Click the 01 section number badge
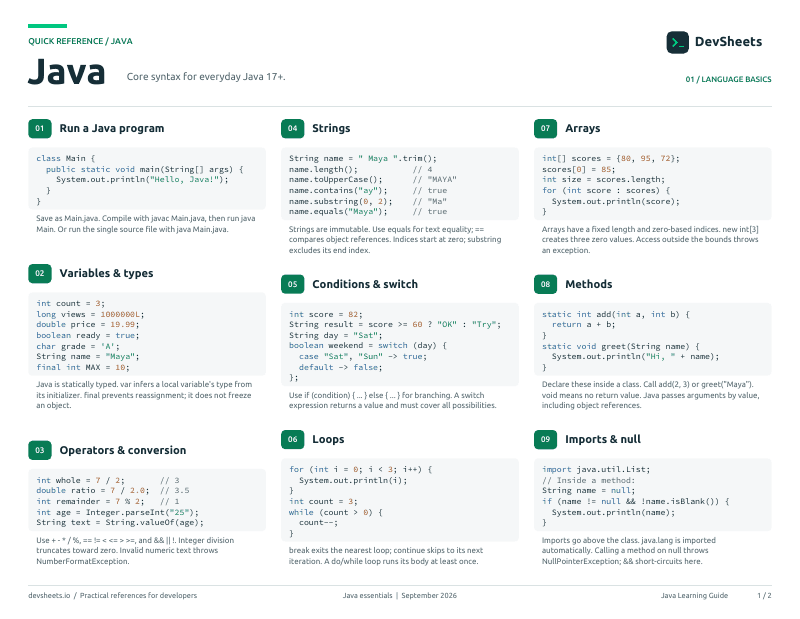 point(40,129)
